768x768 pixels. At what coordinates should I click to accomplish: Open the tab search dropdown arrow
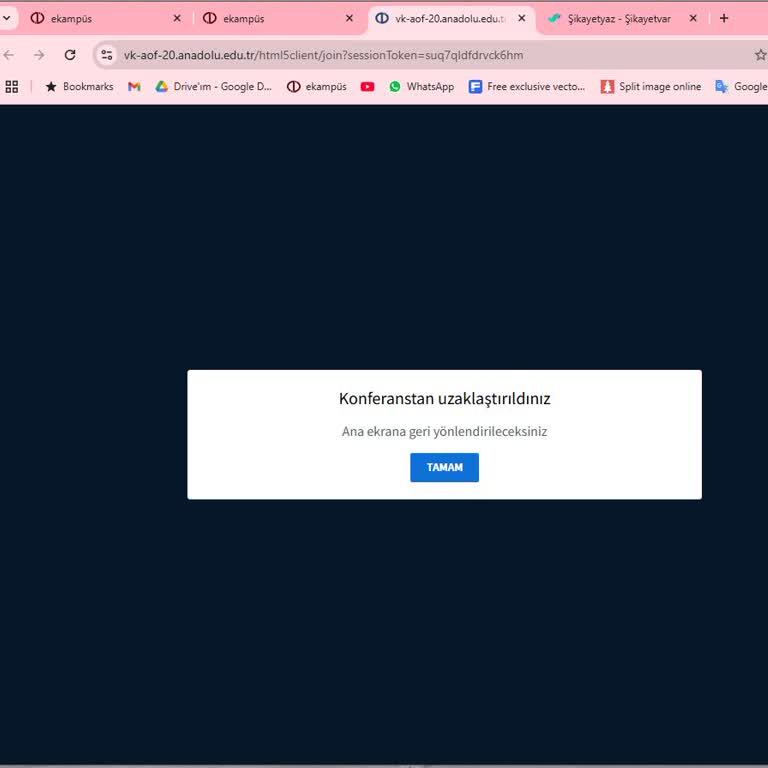(7, 19)
